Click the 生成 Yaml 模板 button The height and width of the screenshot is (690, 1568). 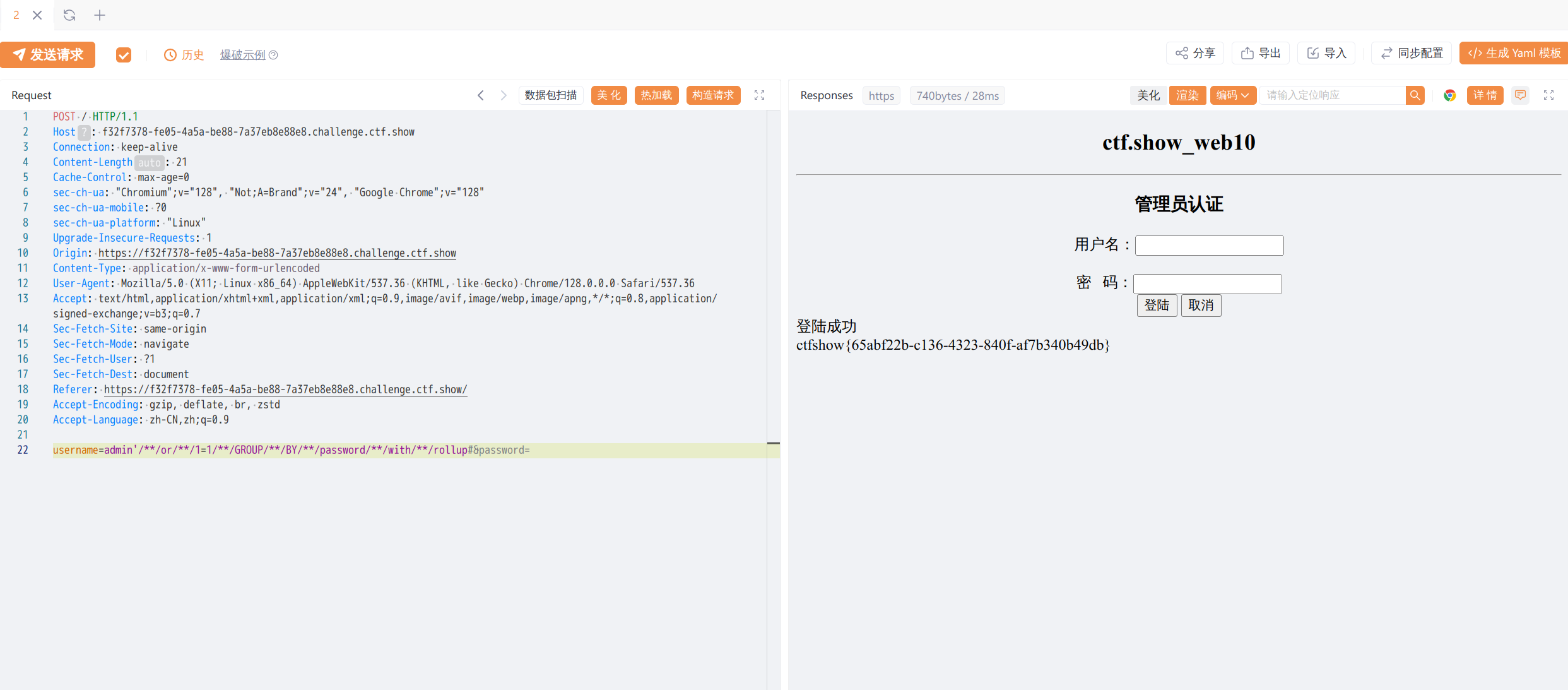tap(1514, 53)
